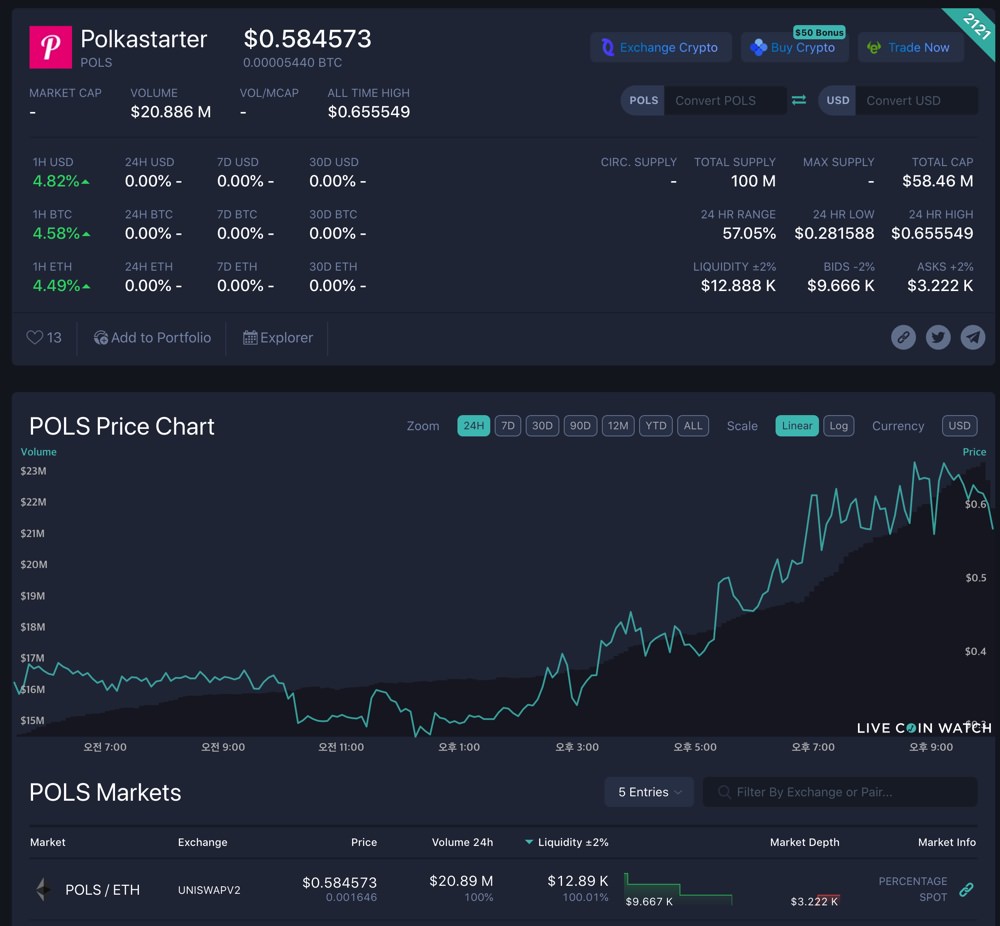The width and height of the screenshot is (1000, 926).
Task: Click the total supply value 100 M
Action: pyautogui.click(x=753, y=181)
